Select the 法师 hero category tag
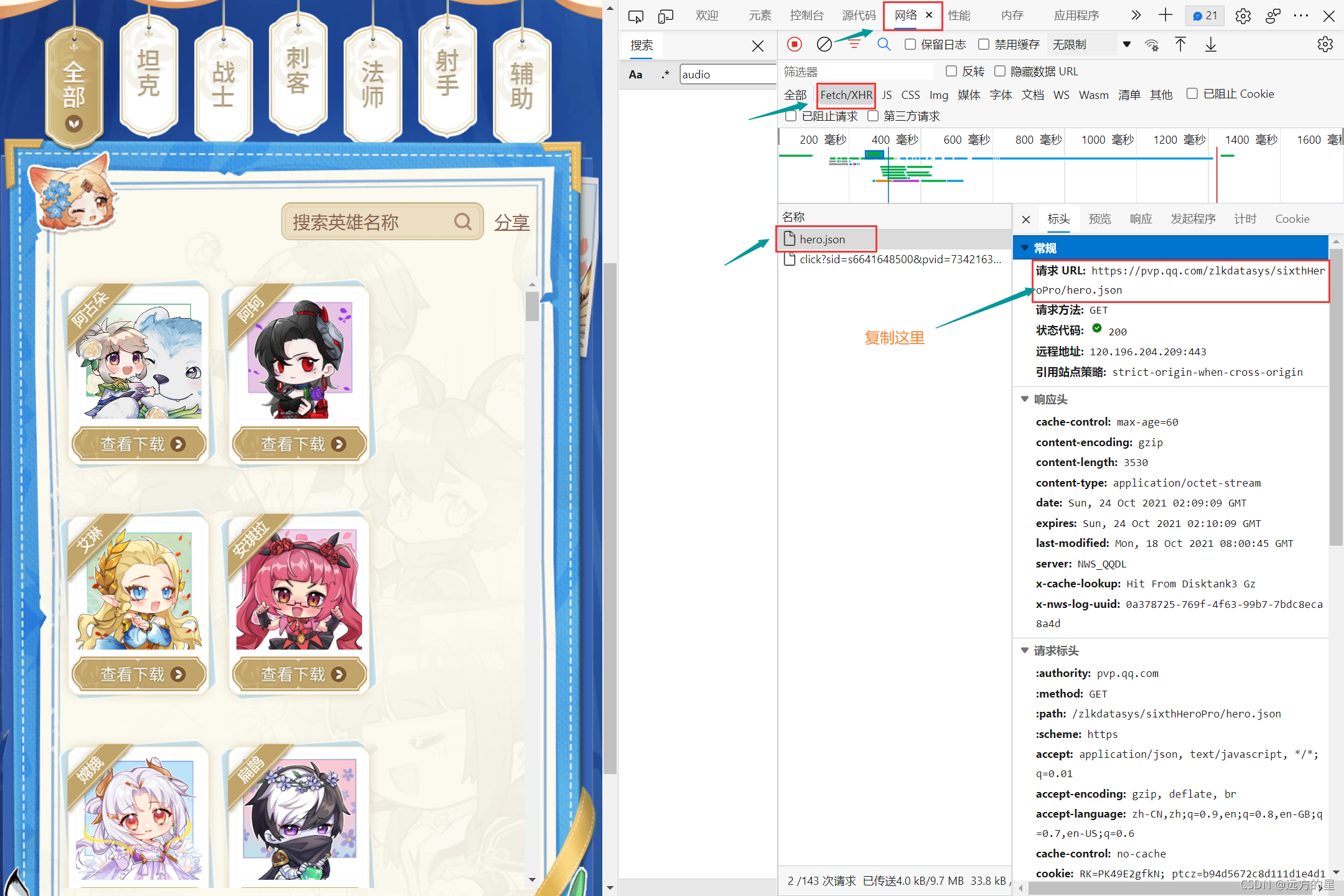The height and width of the screenshot is (896, 1344). pyautogui.click(x=373, y=84)
